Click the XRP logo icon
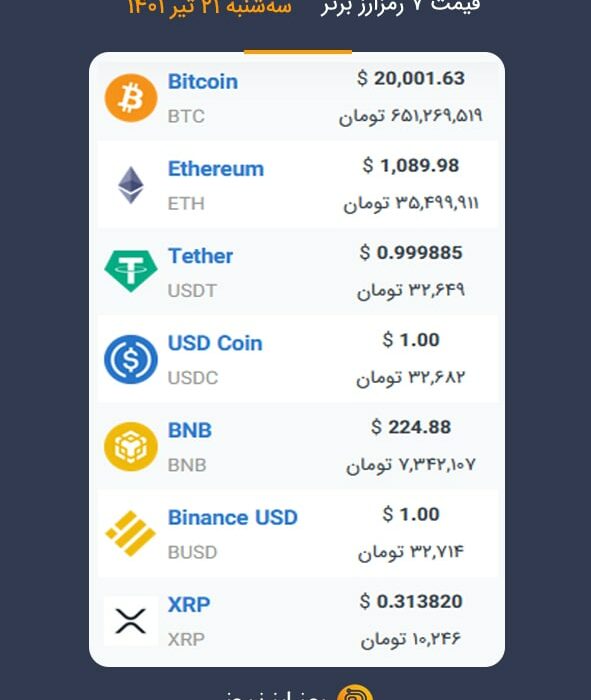 click(x=131, y=621)
